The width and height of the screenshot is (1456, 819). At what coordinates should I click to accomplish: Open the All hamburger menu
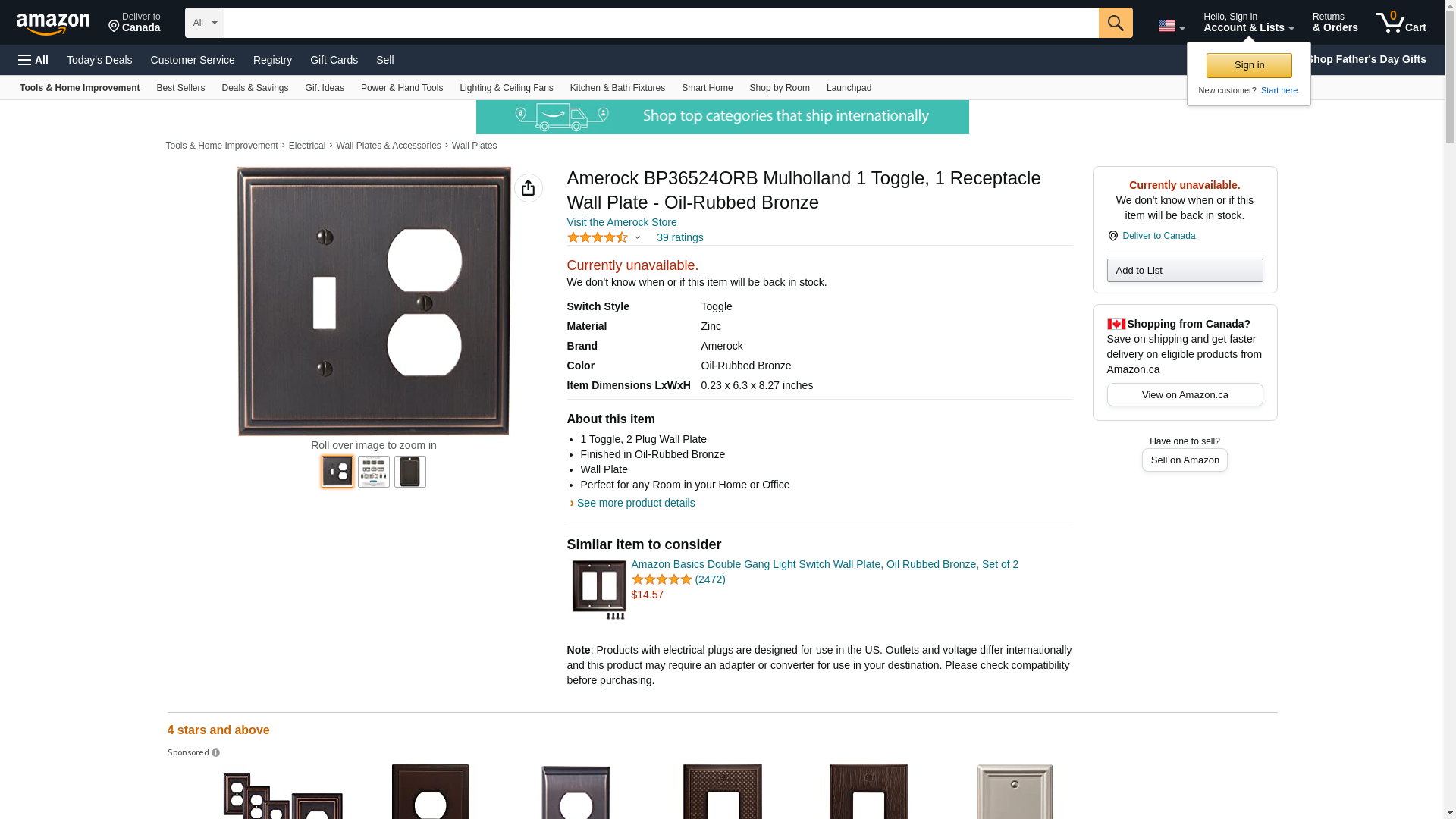pos(33,60)
